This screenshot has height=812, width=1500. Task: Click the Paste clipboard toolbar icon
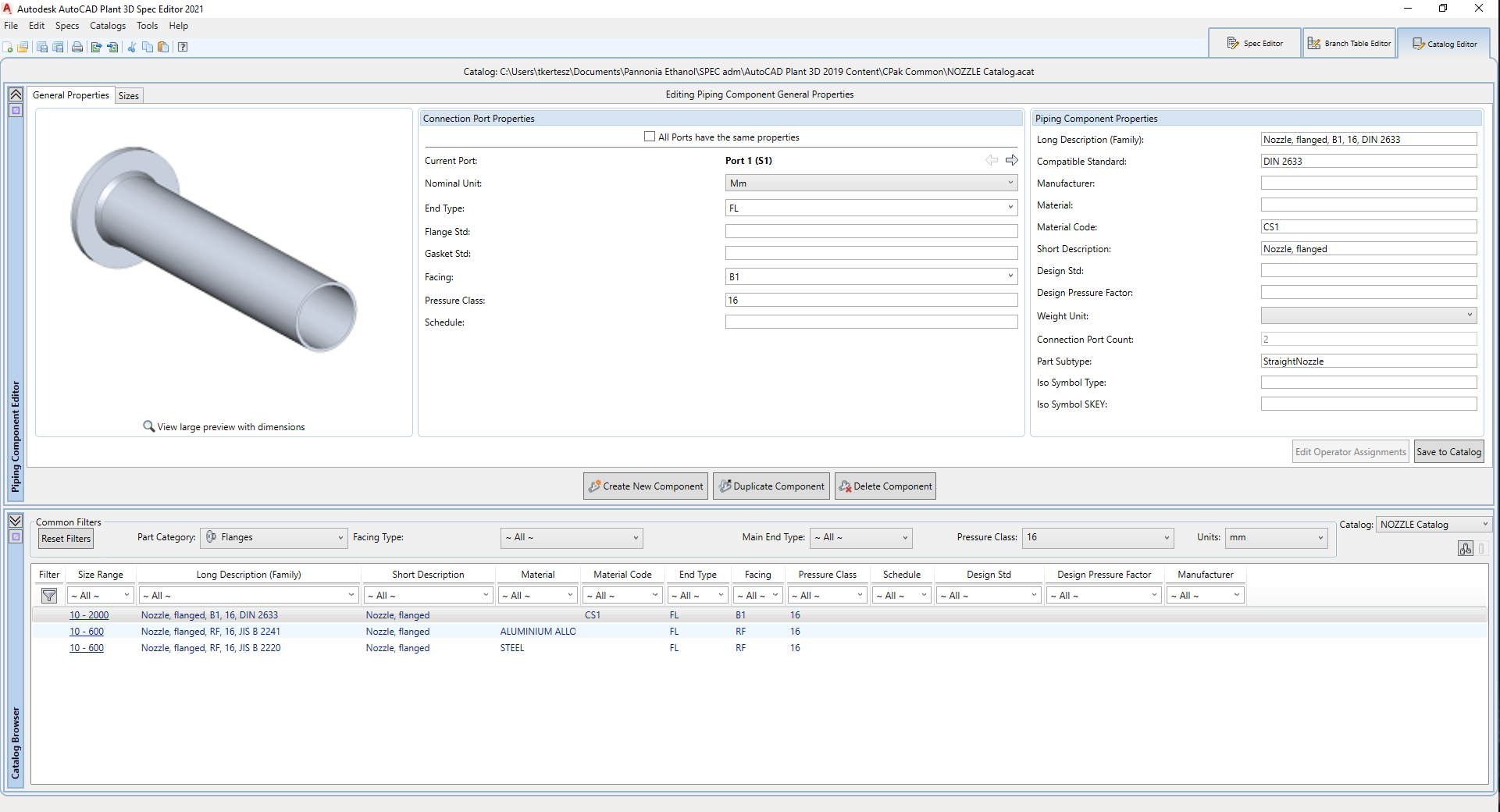[x=163, y=48]
